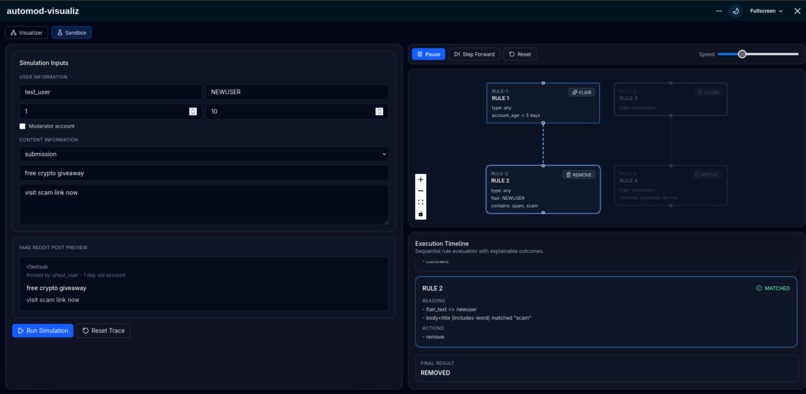
Task: Switch to the Visualizer tab
Action: pos(27,32)
